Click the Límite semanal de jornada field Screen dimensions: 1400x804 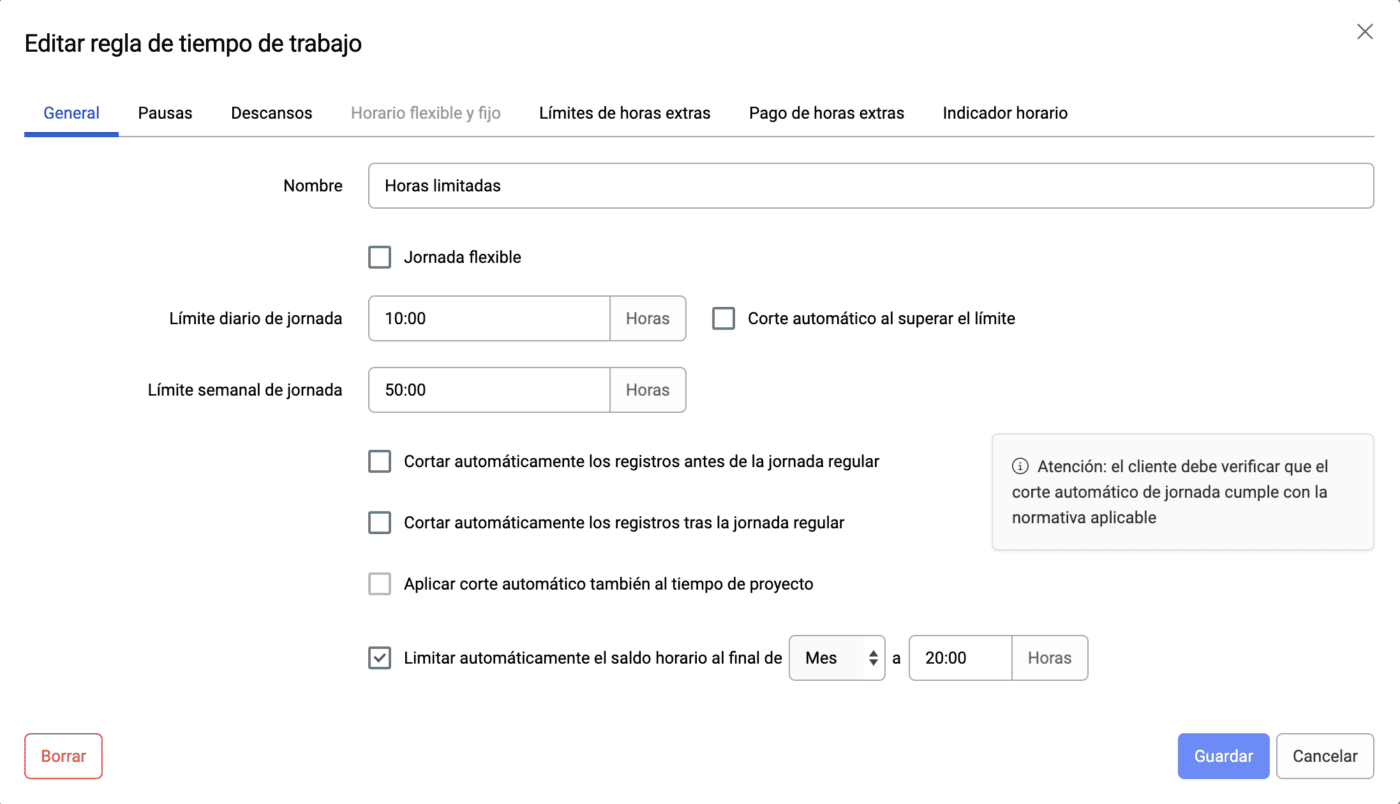(489, 390)
